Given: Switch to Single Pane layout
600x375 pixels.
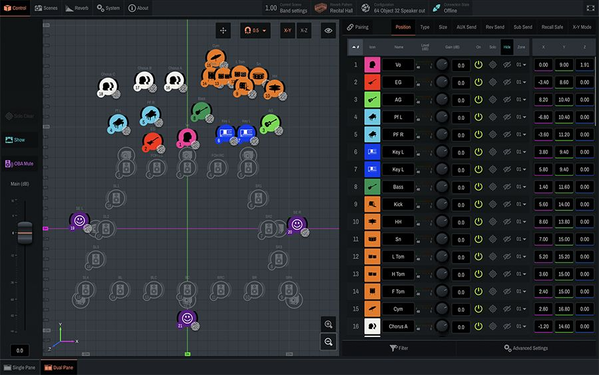Looking at the screenshot, I should pos(20,368).
